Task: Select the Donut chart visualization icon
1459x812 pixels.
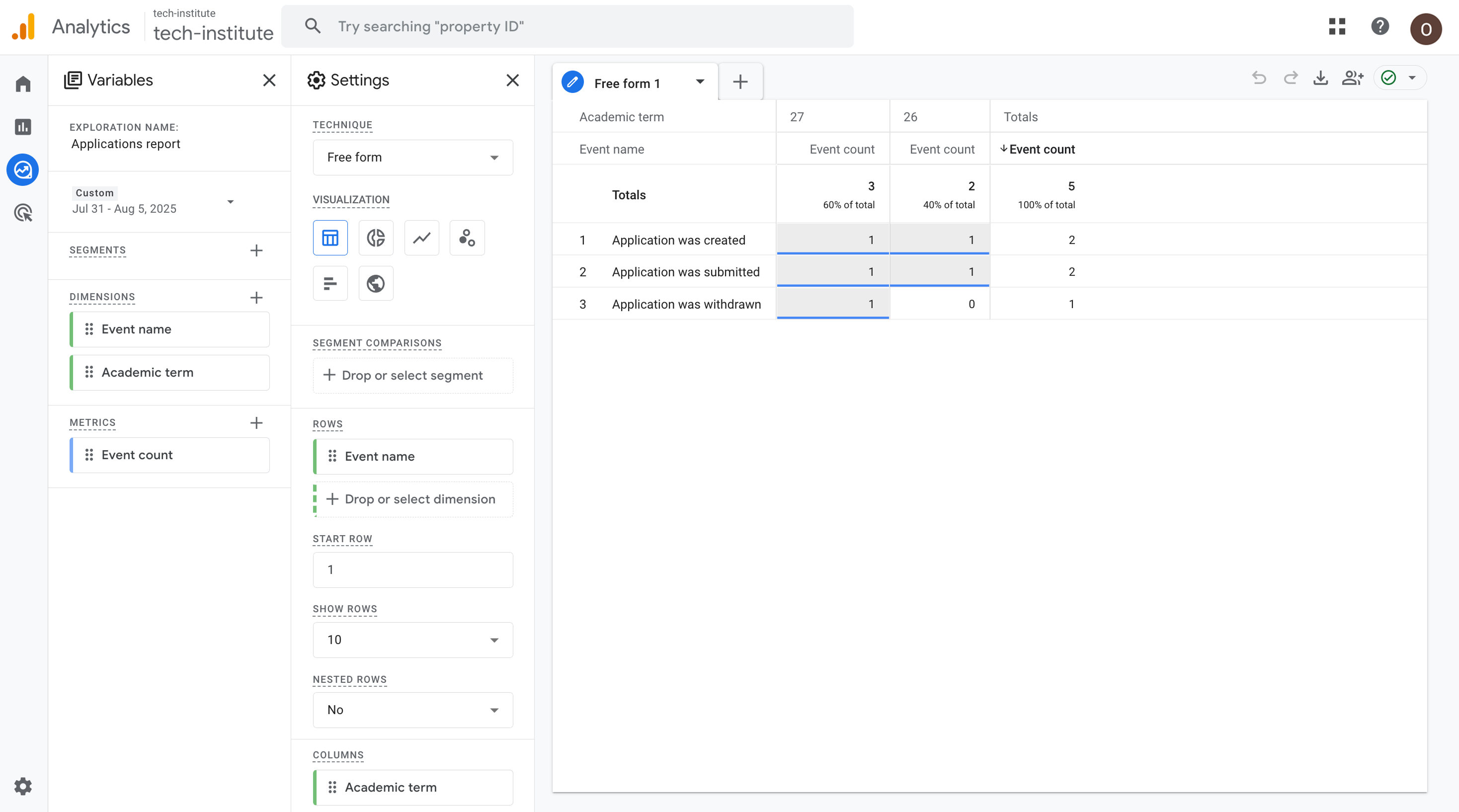Action: pos(376,238)
